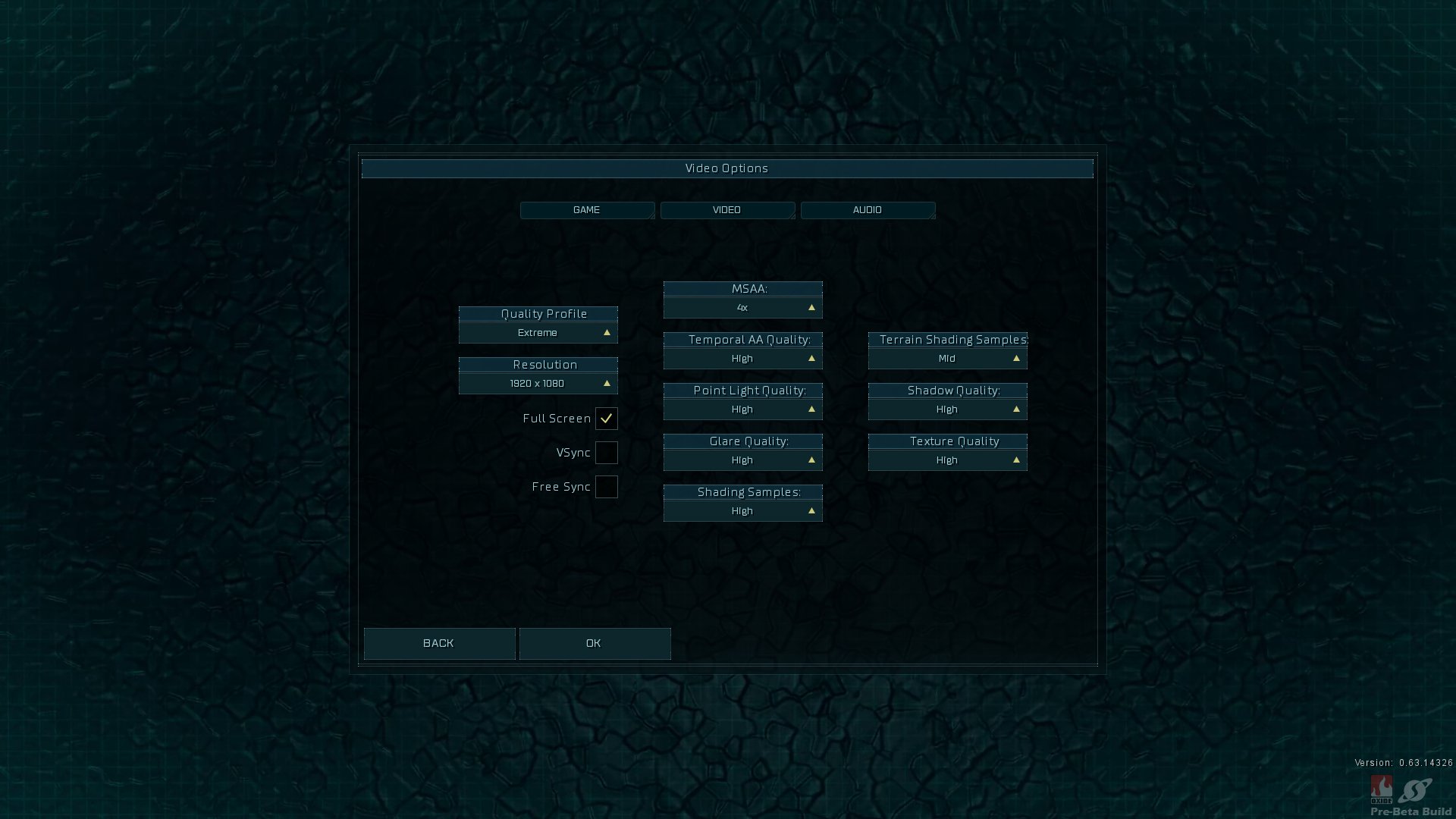The image size is (1456, 819).
Task: Switch to the AUDIO tab
Action: [x=868, y=210]
